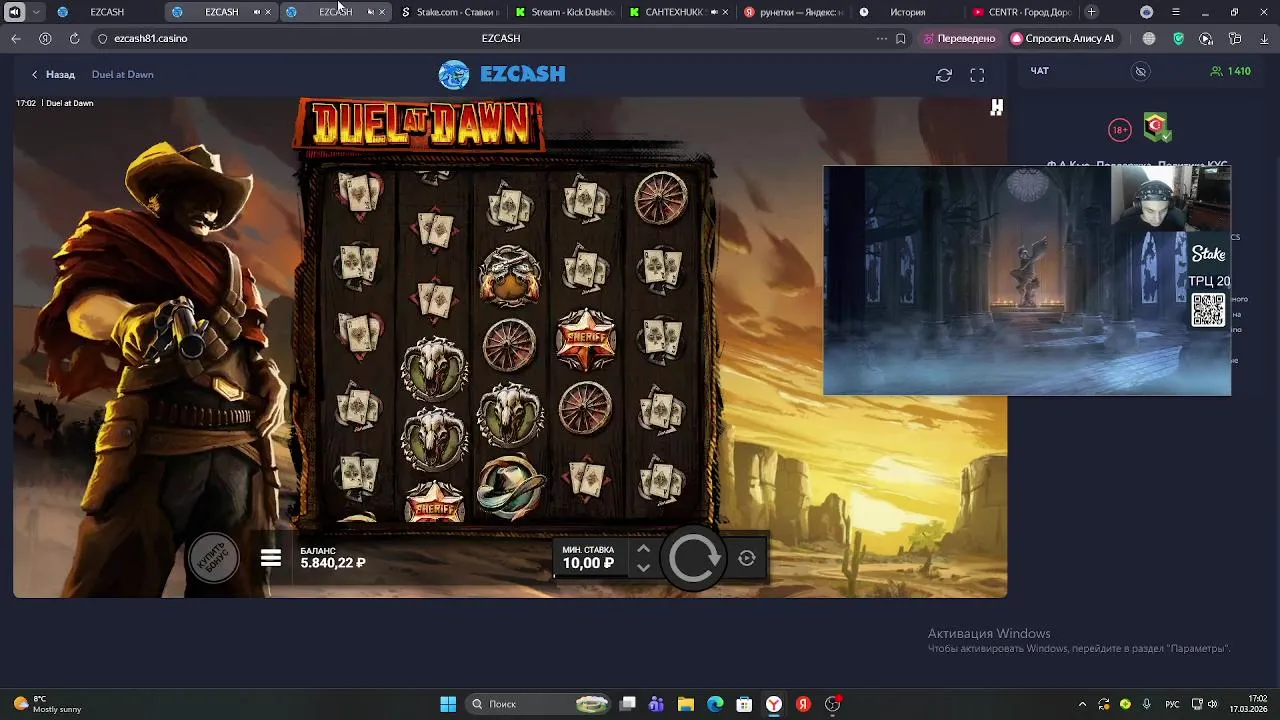Screen dimensions: 1280x720
Task: Close the second EZCASH tab
Action: click(x=268, y=12)
